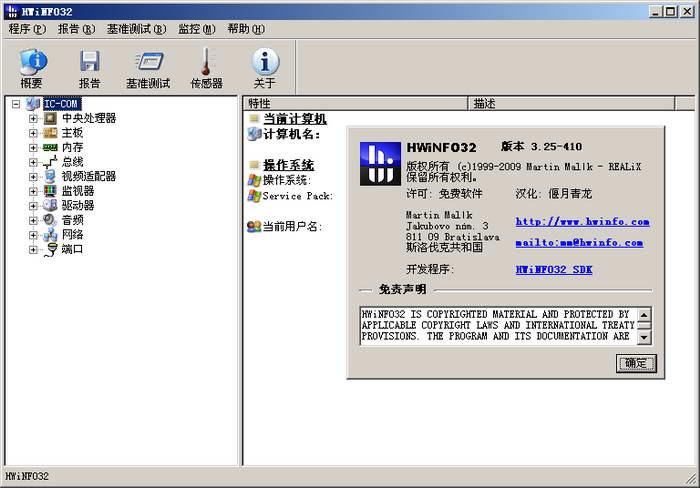This screenshot has height=488, width=700.
Task: Expand the 中央处理器 tree node
Action: coord(33,119)
